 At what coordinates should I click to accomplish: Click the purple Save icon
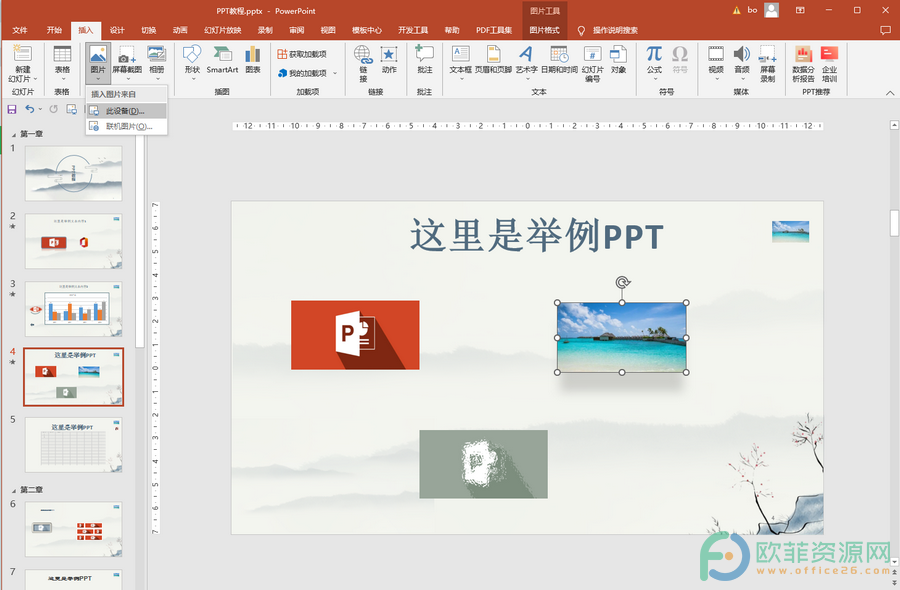click(x=11, y=109)
